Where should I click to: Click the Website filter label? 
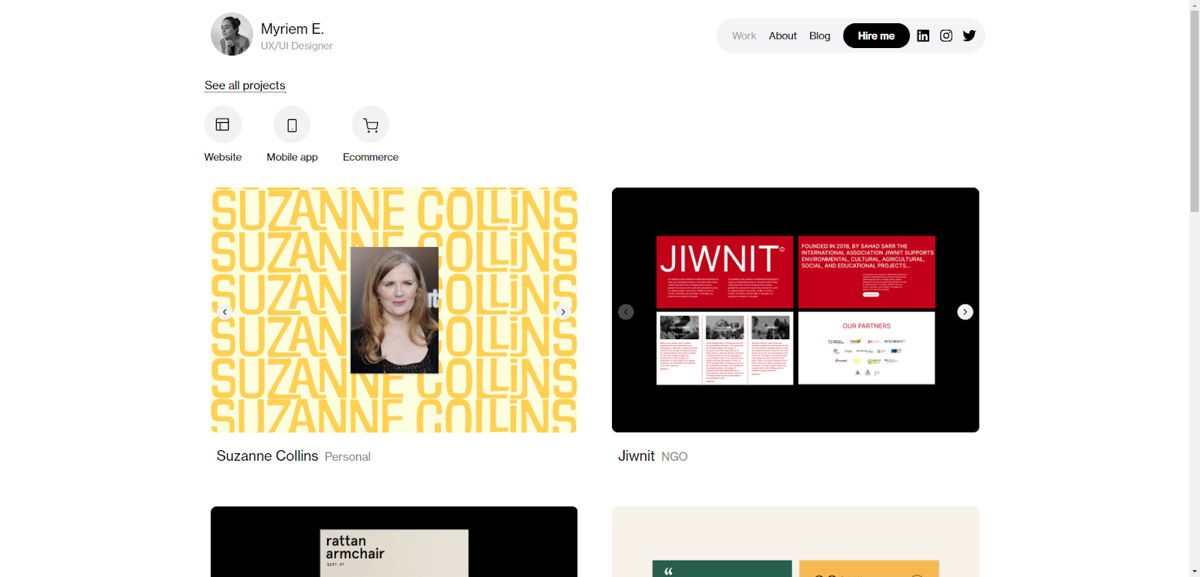(x=223, y=157)
